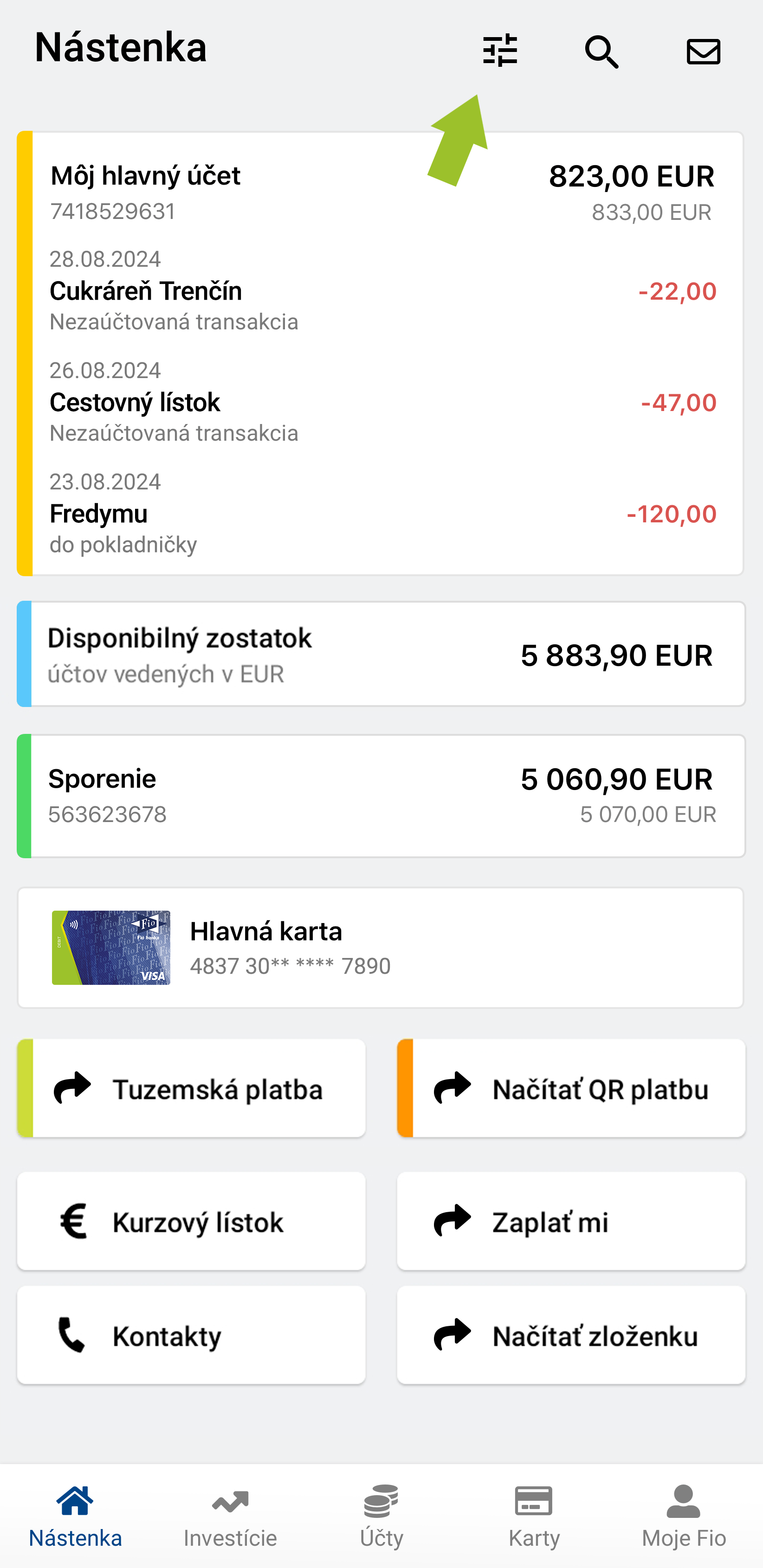Open Kontakty phone contacts
The height and width of the screenshot is (1568, 763).
[x=191, y=1336]
